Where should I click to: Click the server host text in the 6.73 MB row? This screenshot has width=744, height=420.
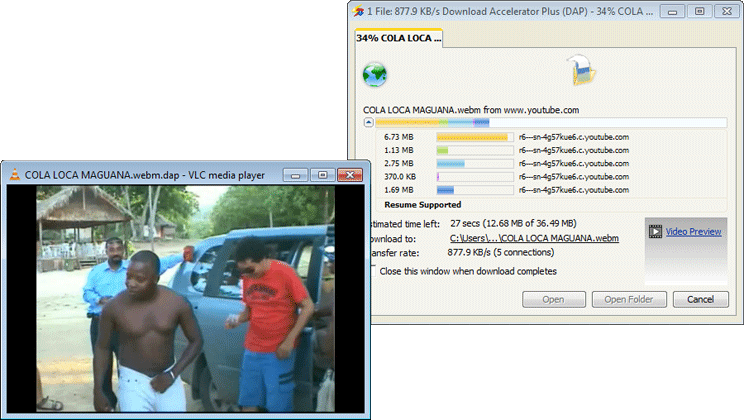click(x=574, y=137)
